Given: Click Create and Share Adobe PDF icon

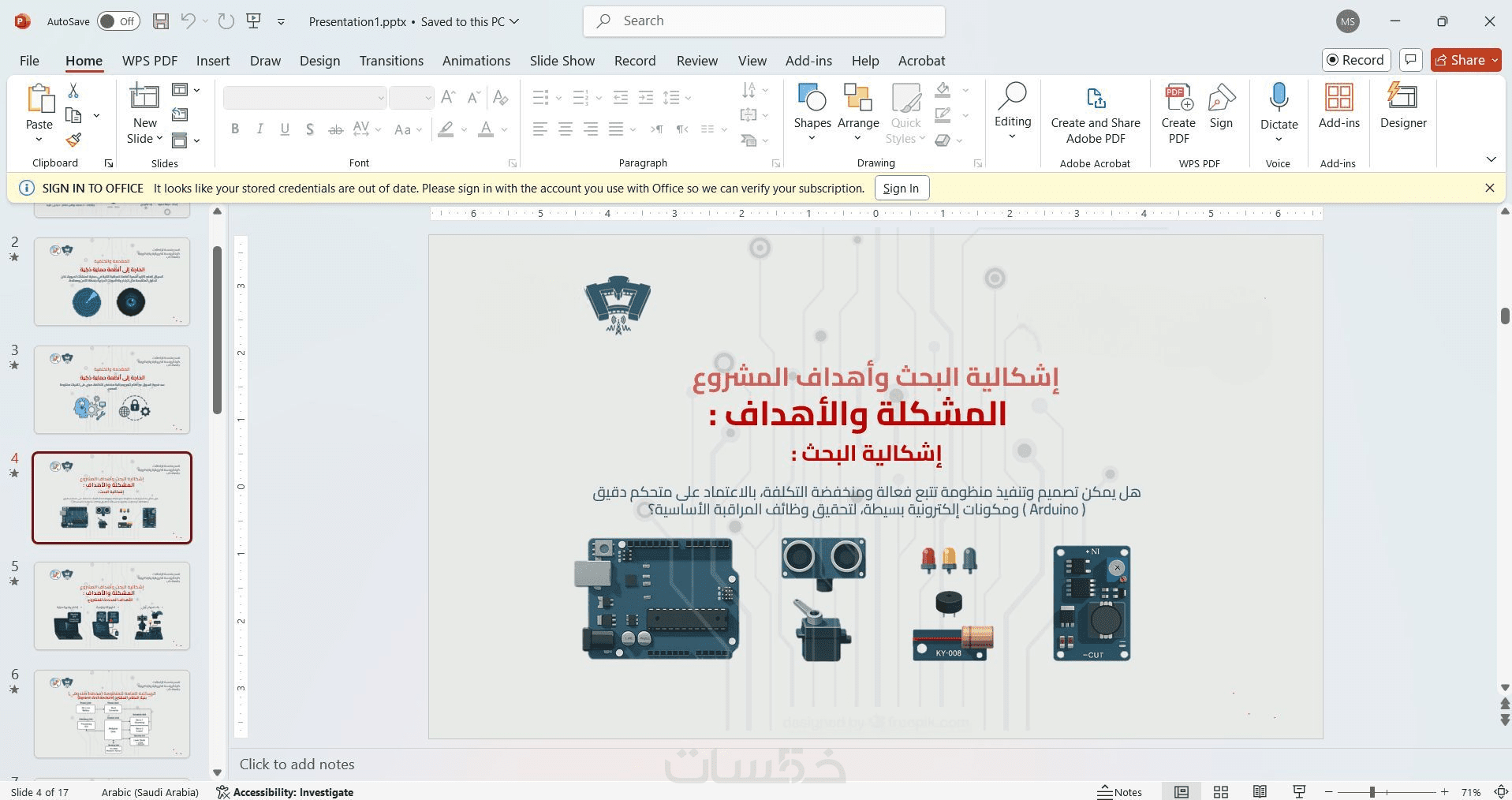Looking at the screenshot, I should 1096,98.
